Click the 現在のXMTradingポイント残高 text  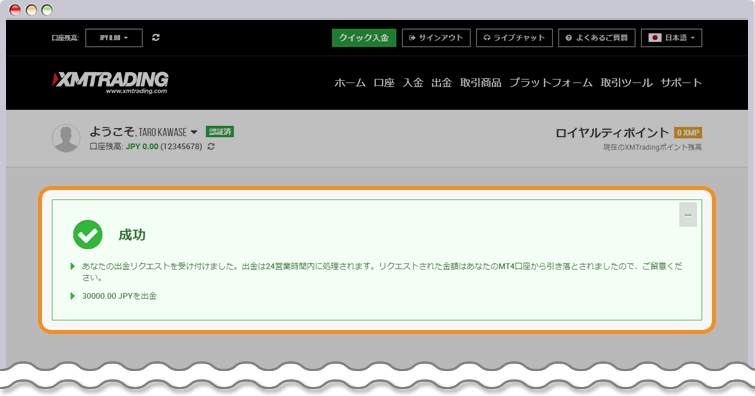[x=652, y=147]
